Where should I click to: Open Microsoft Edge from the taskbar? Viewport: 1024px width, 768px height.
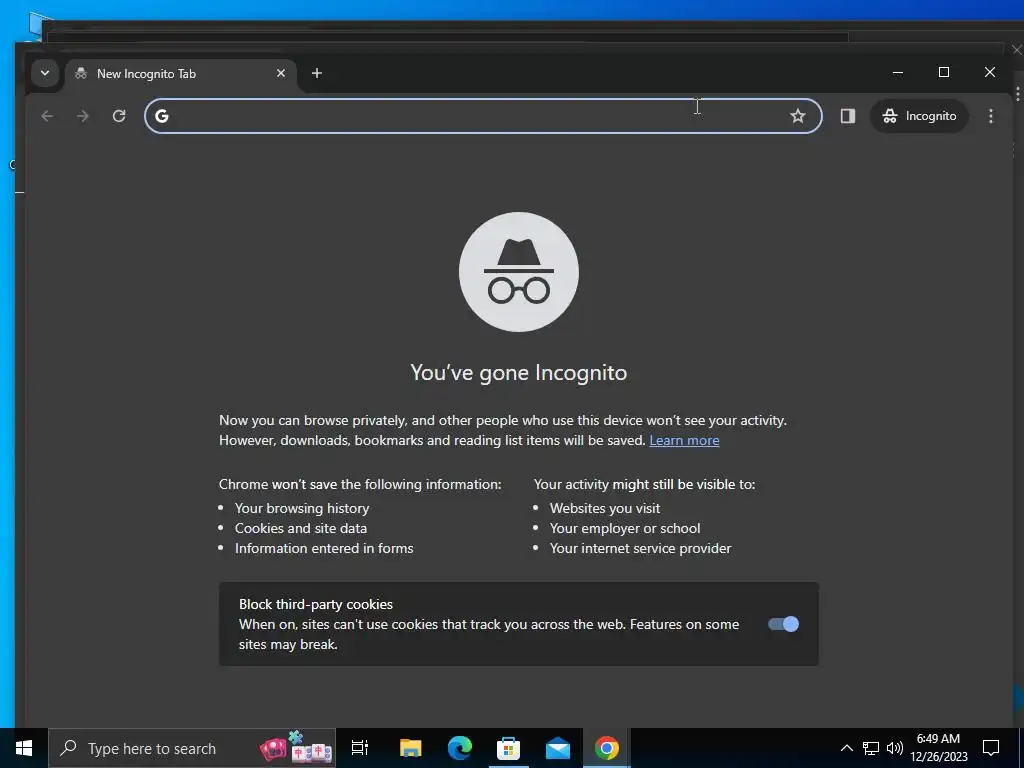click(460, 748)
